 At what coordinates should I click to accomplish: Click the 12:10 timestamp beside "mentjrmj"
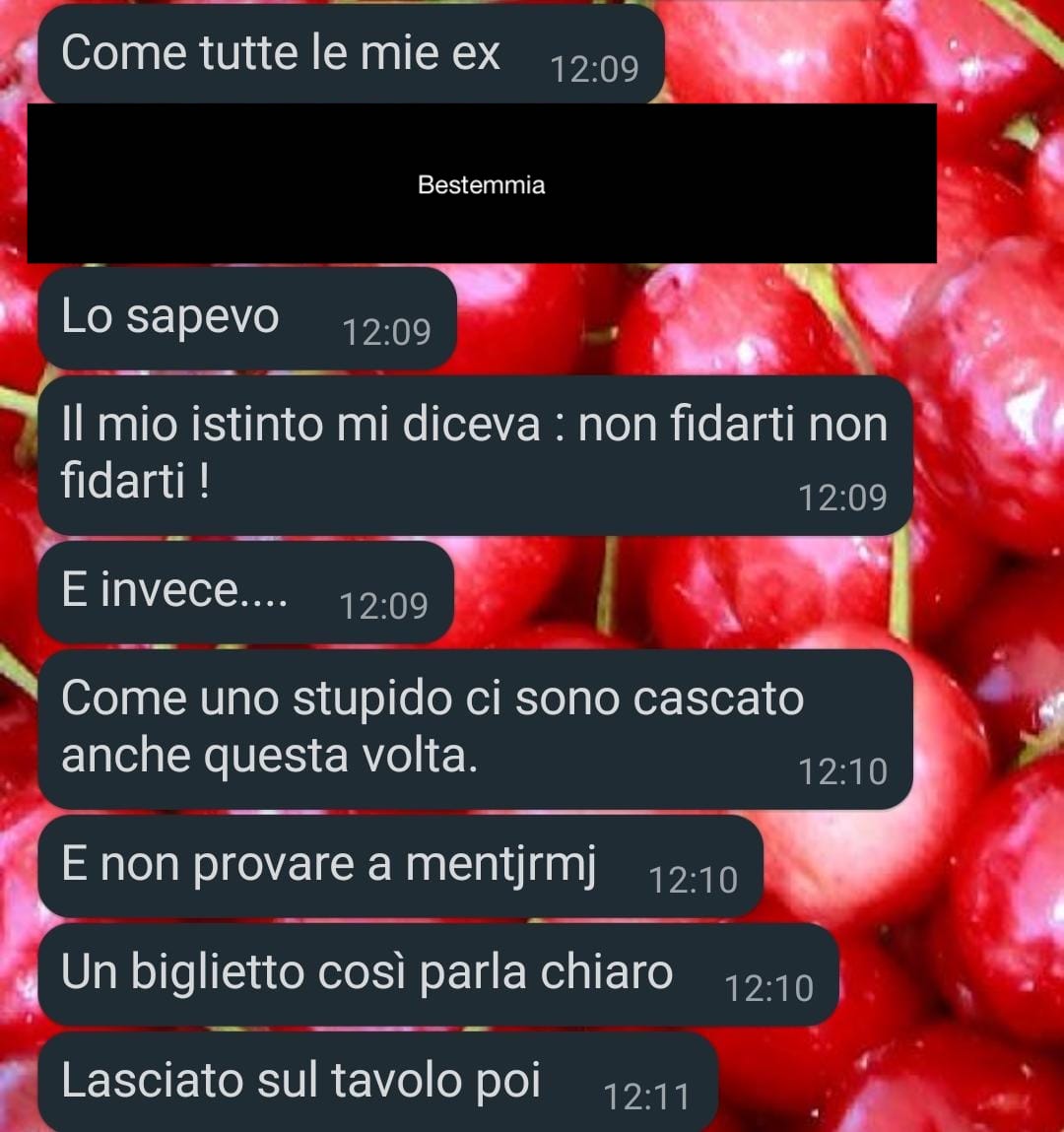[x=693, y=881]
